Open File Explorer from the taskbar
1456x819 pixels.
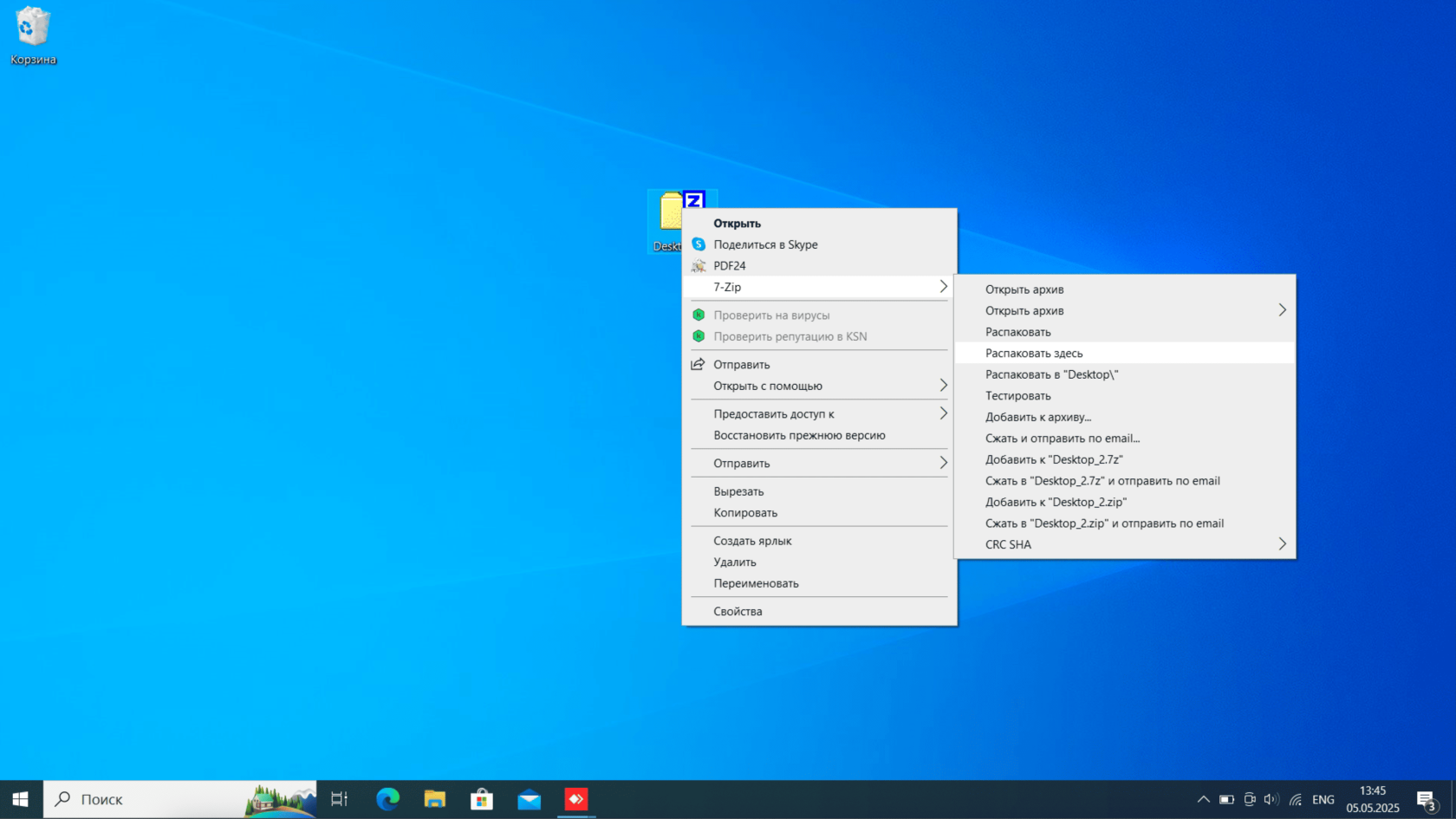click(x=435, y=799)
